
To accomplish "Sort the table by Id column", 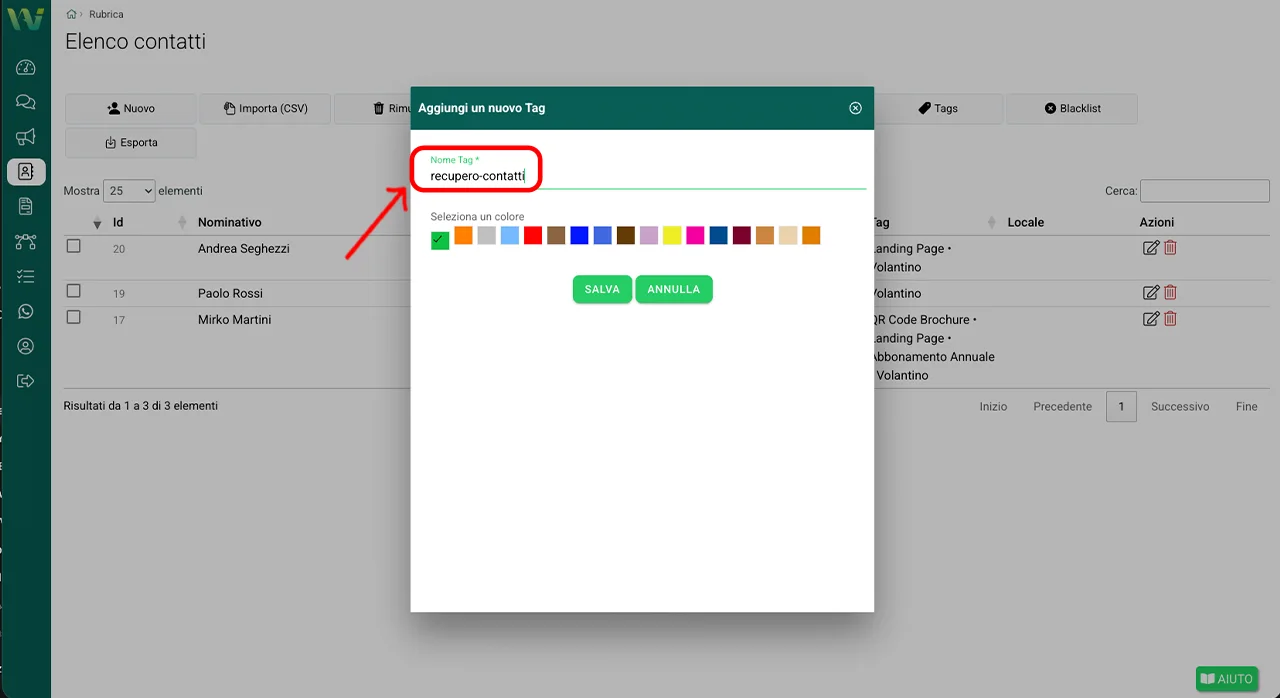I will 118,222.
